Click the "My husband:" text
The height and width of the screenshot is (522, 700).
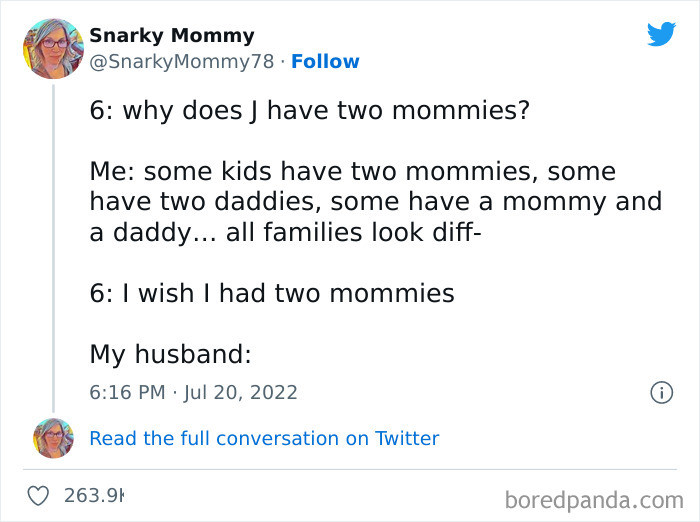tap(169, 354)
